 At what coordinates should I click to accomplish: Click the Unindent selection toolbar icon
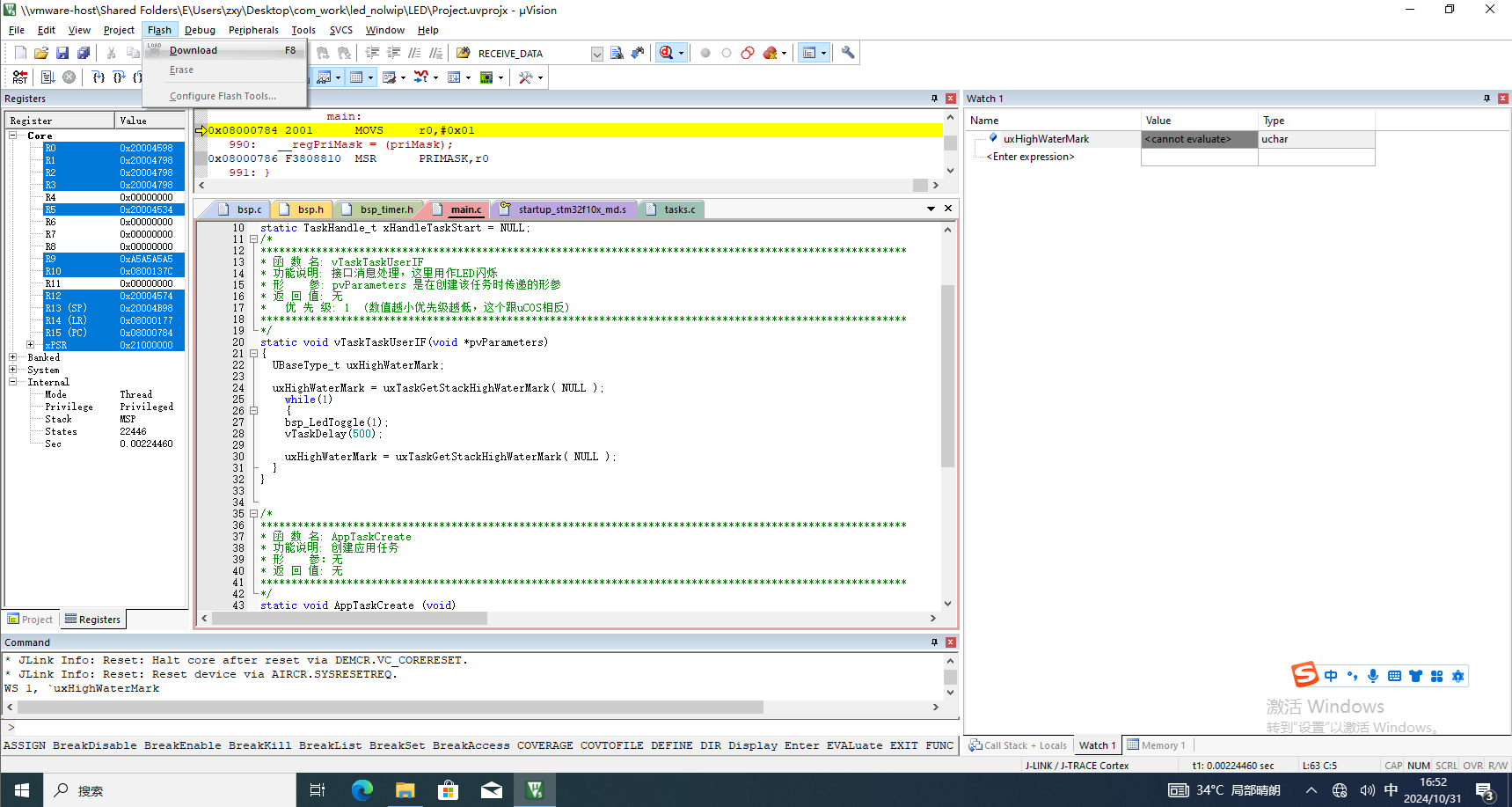pos(393,53)
